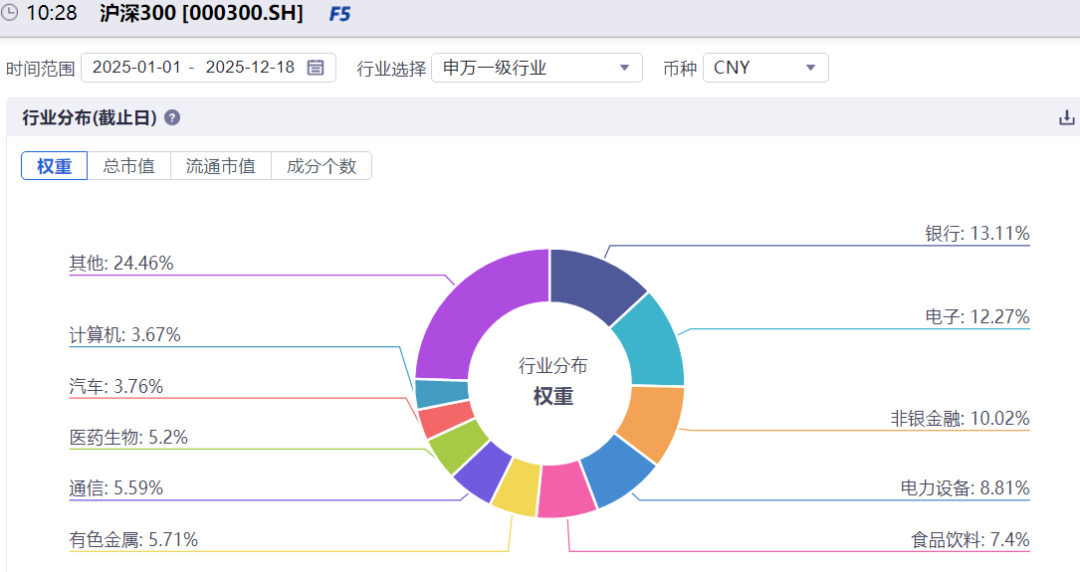Click the label 计算机: 3.67%

pyautogui.click(x=125, y=335)
